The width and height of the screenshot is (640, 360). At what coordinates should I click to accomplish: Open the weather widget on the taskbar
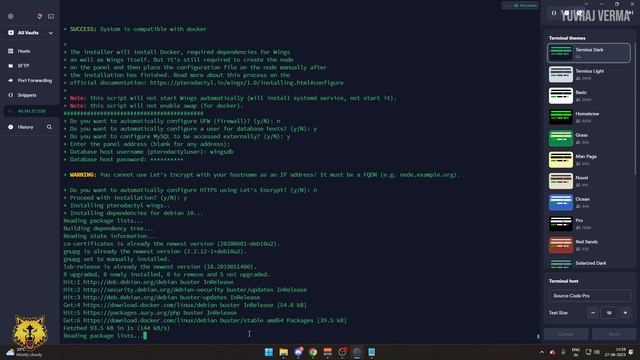24,352
